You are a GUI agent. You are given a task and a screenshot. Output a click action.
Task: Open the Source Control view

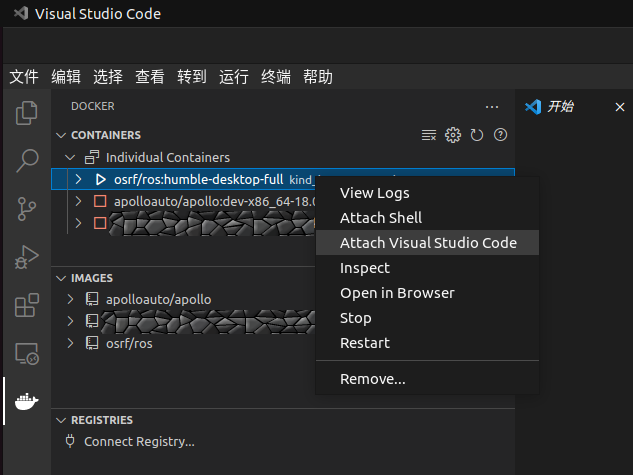(27, 209)
